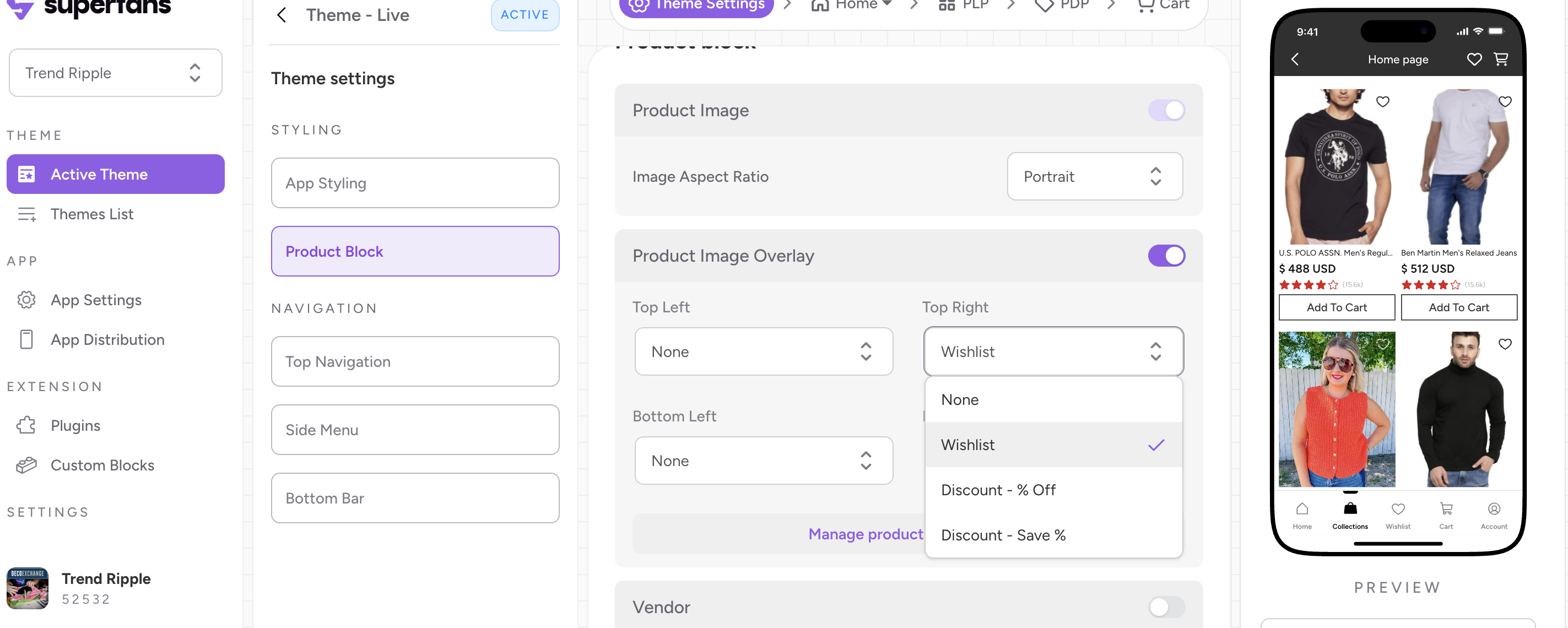Expand the Top Left overlay dropdown
Image resolution: width=1568 pixels, height=628 pixels.
tap(763, 351)
